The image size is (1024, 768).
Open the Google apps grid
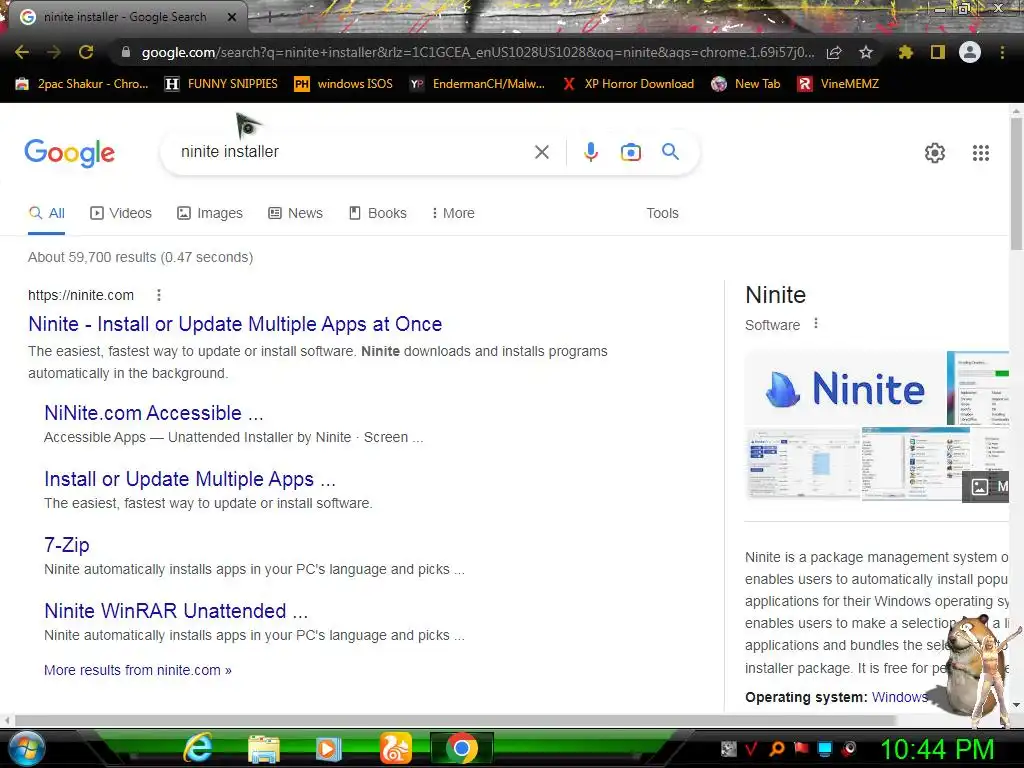(x=981, y=153)
